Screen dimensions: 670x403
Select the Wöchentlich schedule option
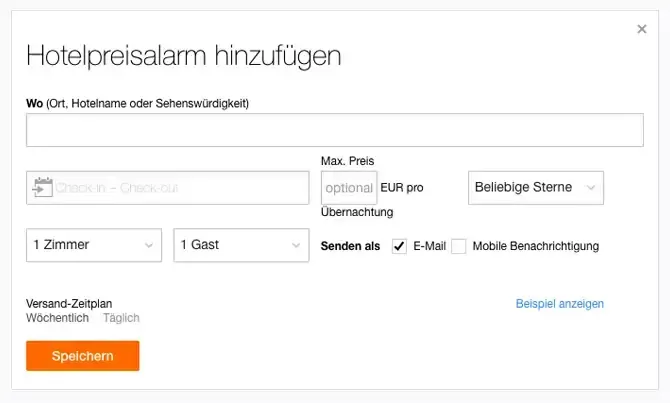57,318
